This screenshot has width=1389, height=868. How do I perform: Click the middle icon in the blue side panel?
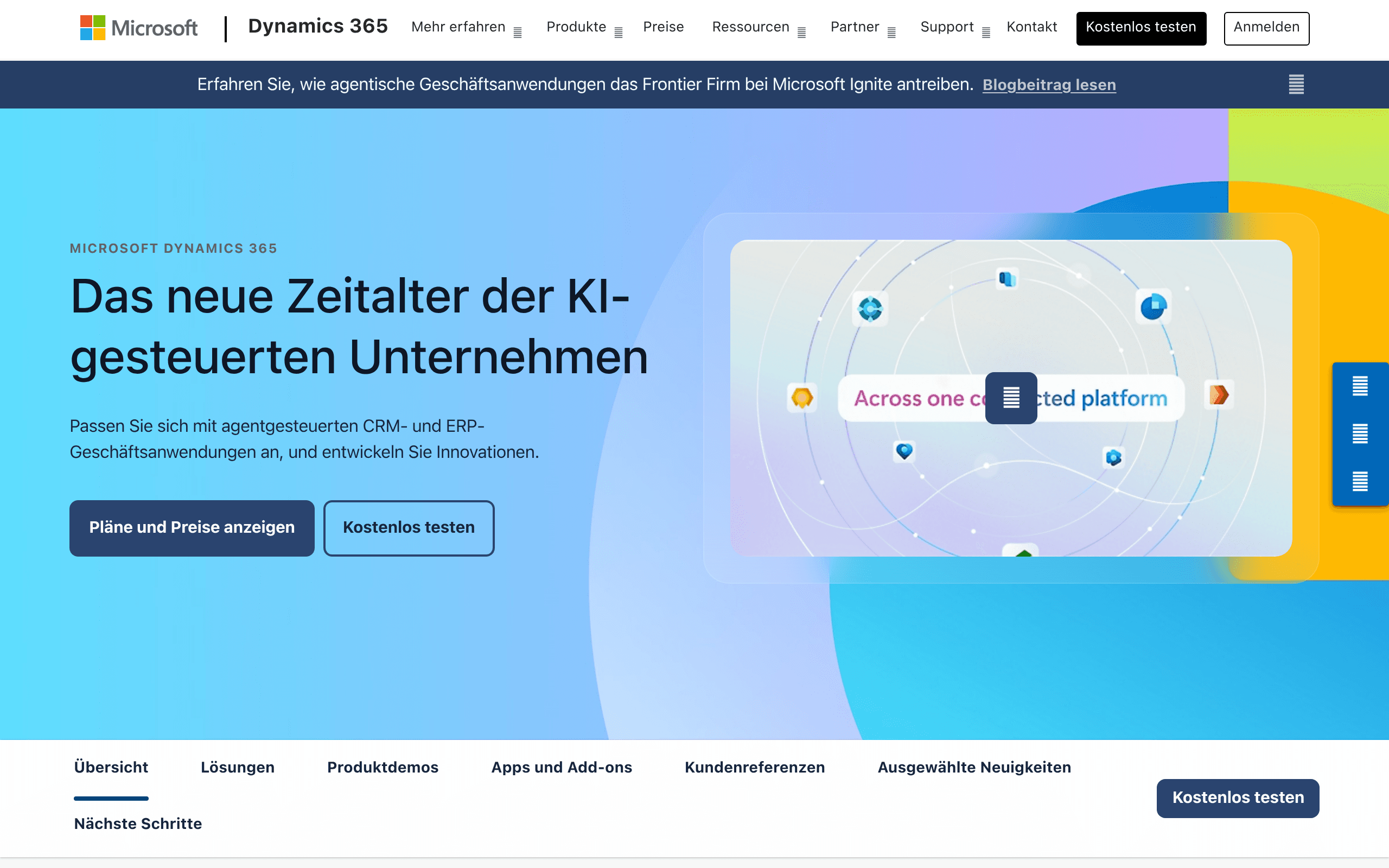(1360, 433)
